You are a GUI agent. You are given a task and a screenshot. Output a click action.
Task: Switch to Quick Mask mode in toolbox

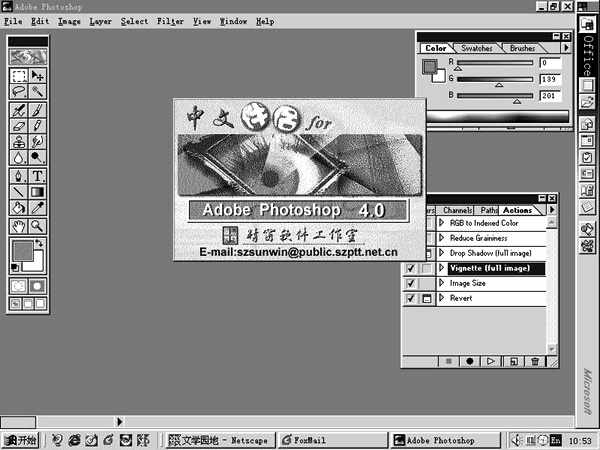click(x=37, y=286)
